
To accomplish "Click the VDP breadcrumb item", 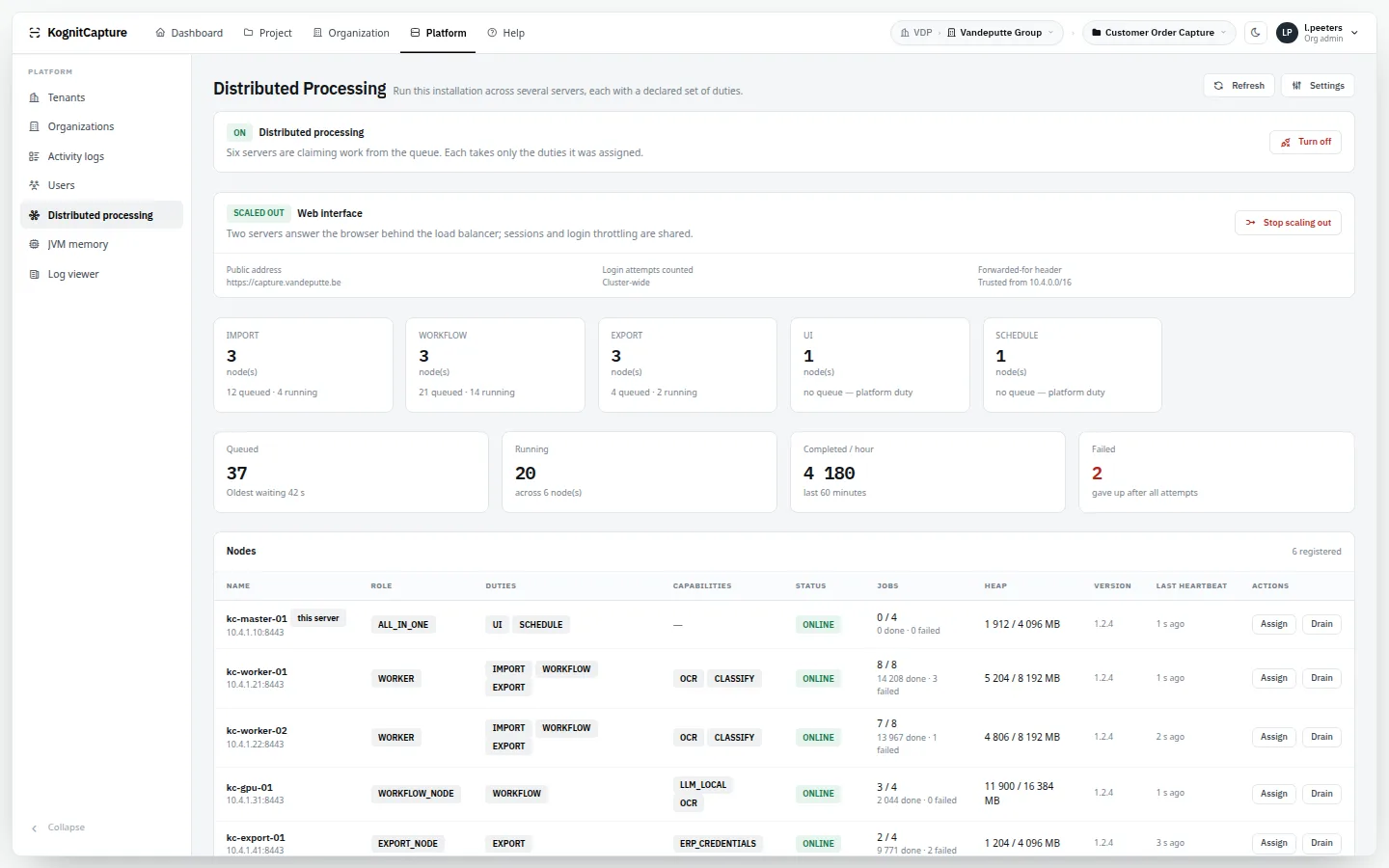I will (x=916, y=33).
